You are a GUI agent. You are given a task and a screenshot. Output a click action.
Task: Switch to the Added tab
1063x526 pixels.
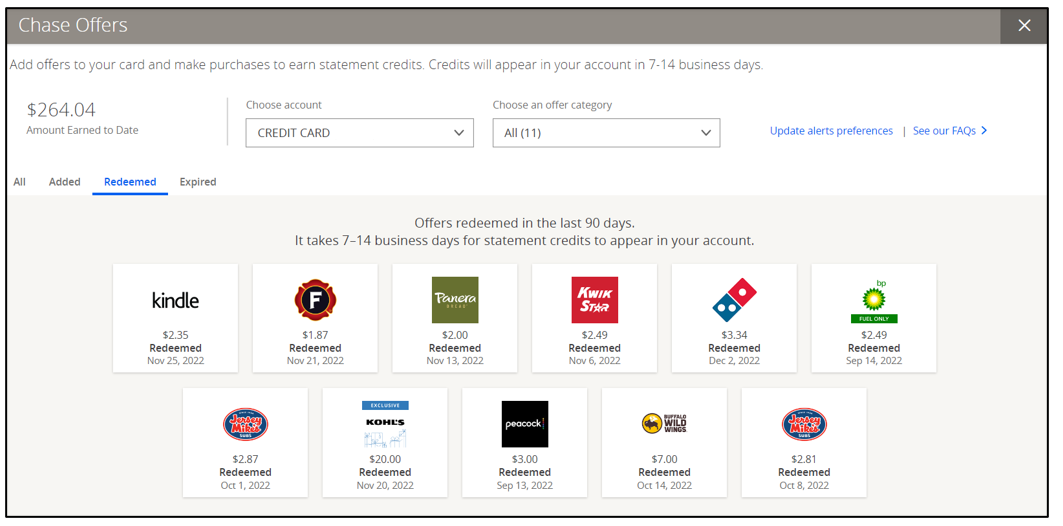click(x=64, y=182)
